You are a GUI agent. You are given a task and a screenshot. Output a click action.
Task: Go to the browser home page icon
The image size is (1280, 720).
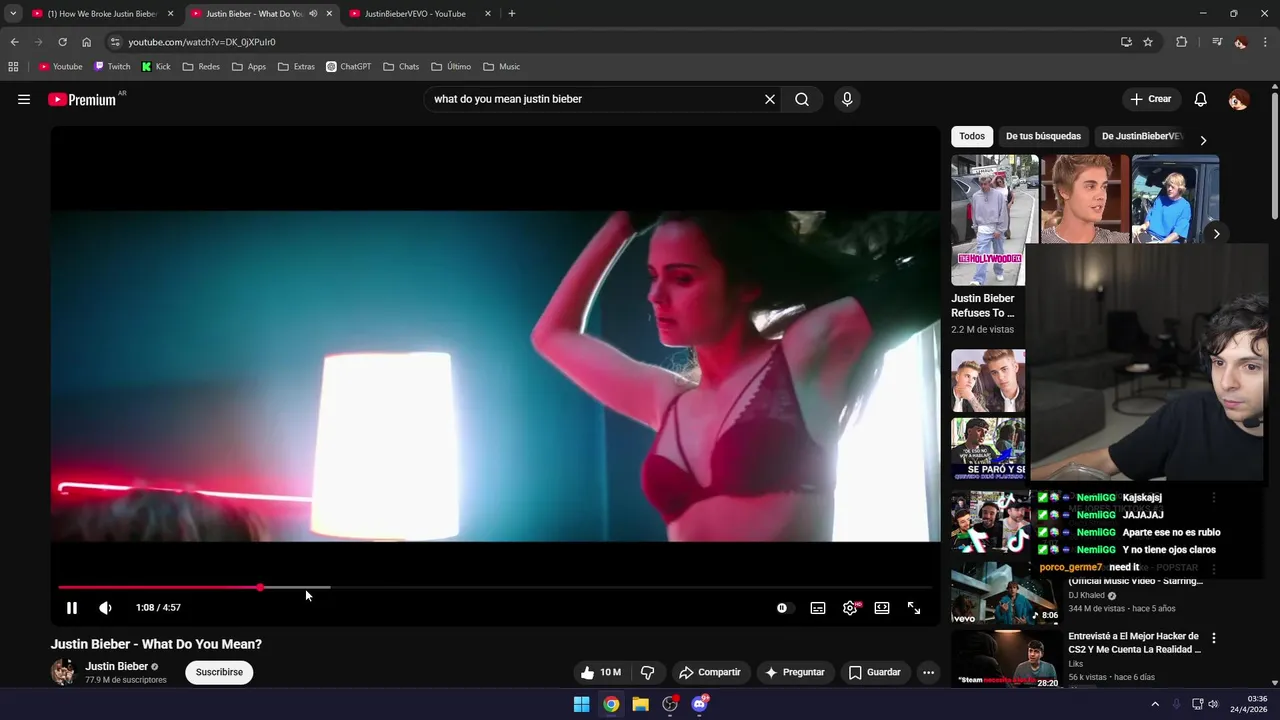click(x=86, y=42)
